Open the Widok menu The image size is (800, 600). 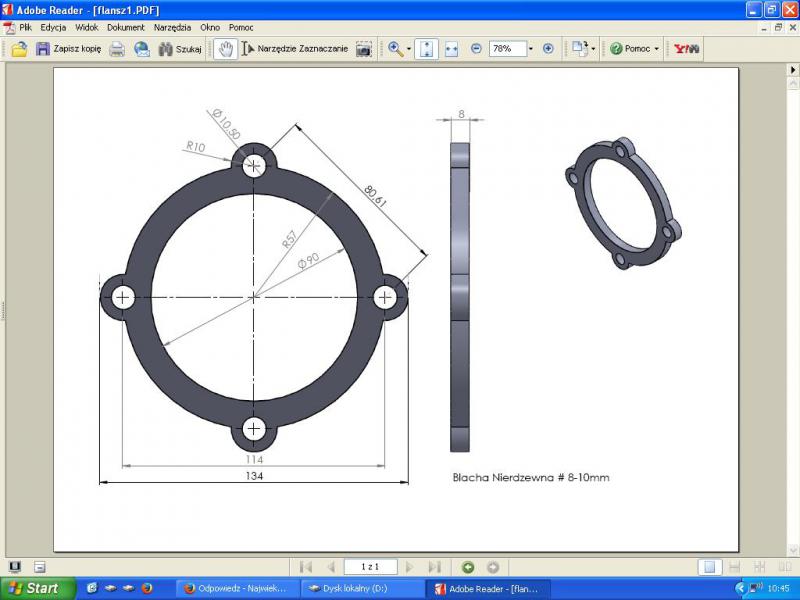[x=86, y=28]
